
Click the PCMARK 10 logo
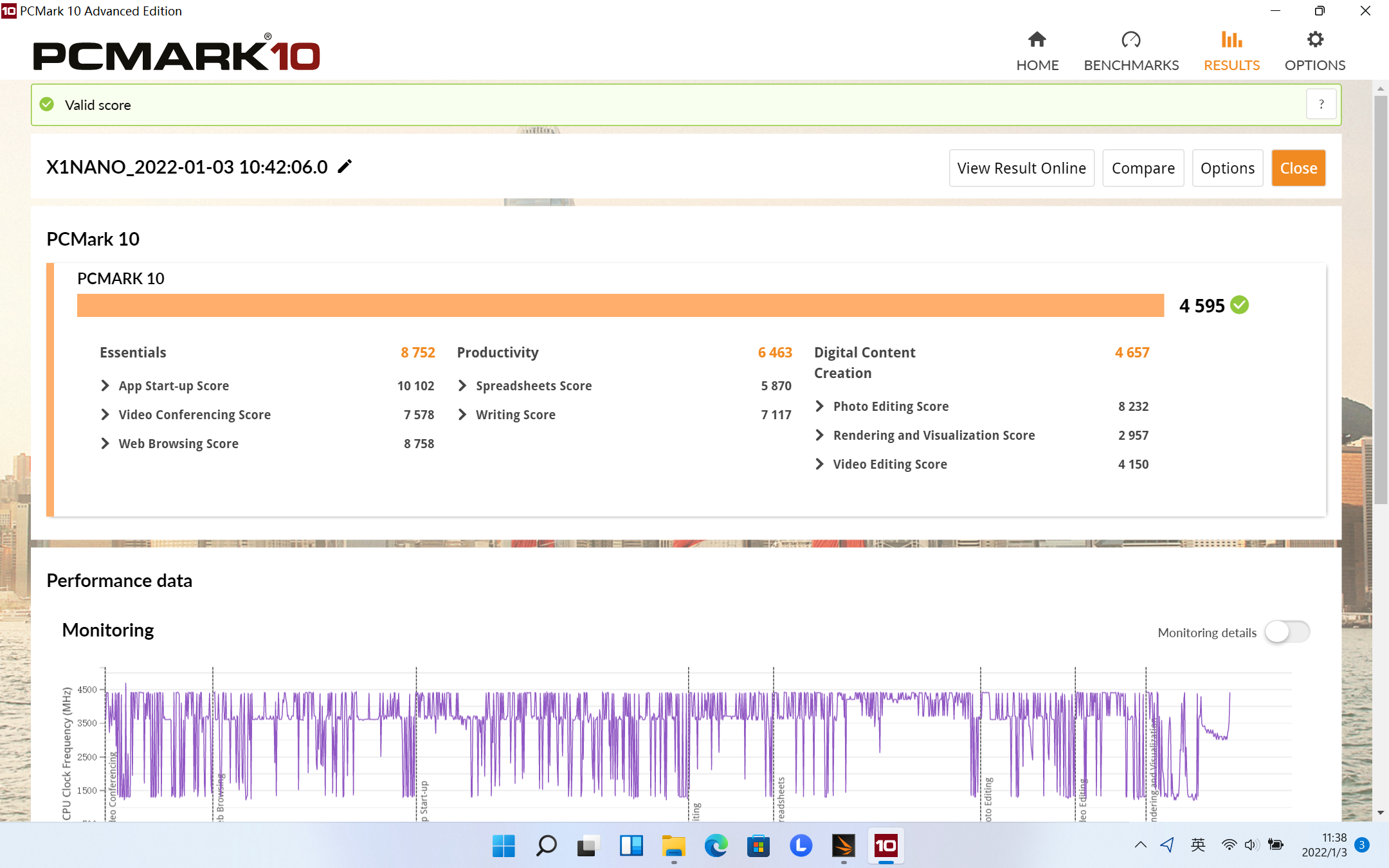tap(177, 53)
